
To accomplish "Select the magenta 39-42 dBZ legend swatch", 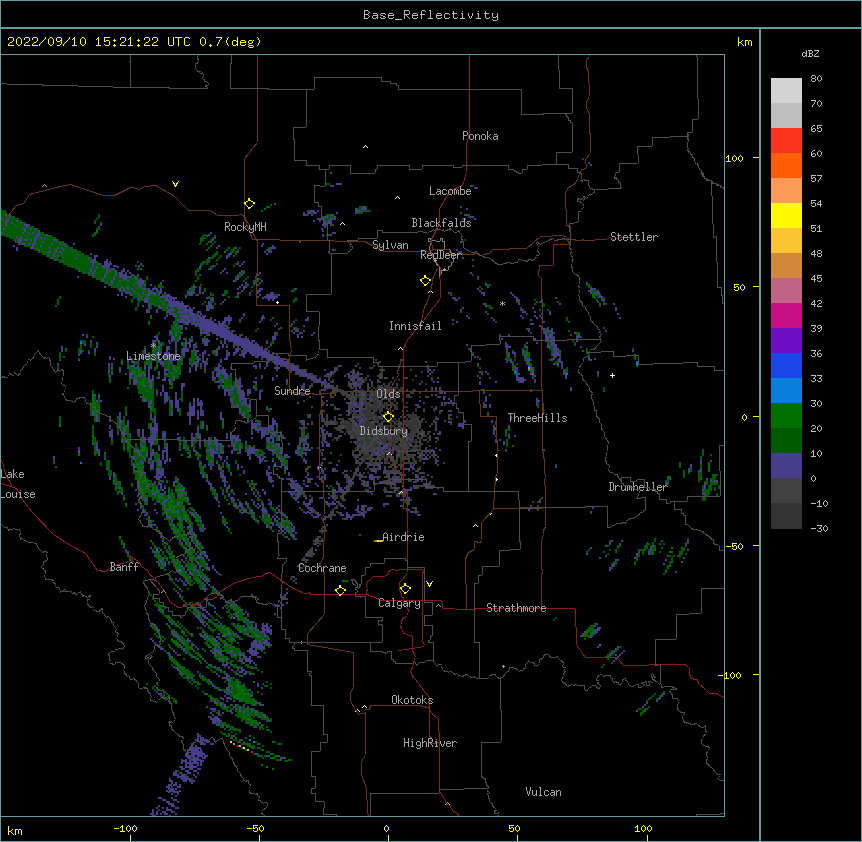I will (x=786, y=315).
